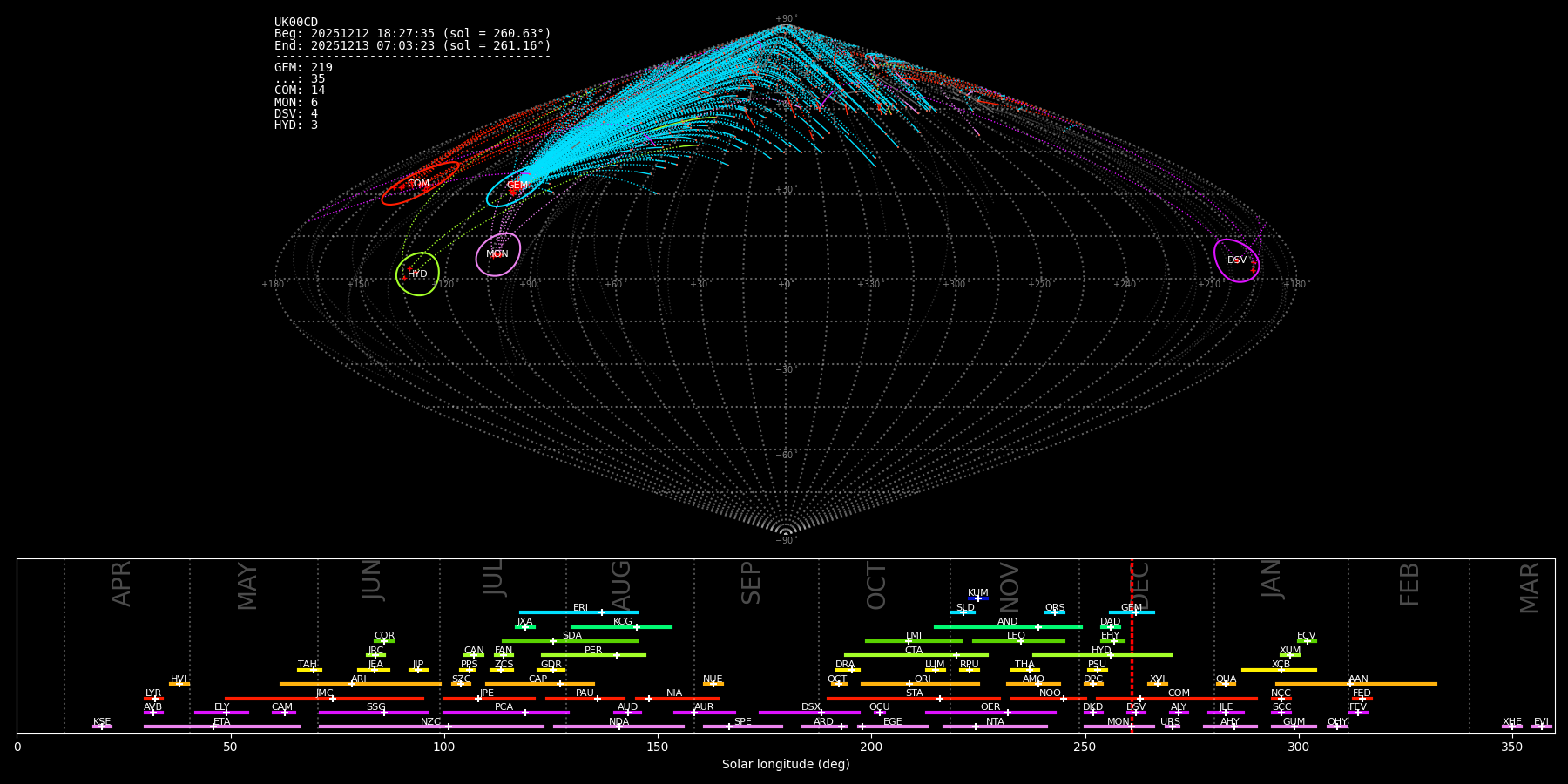Select the AUG month label
1568x784 pixels.
click(621, 584)
